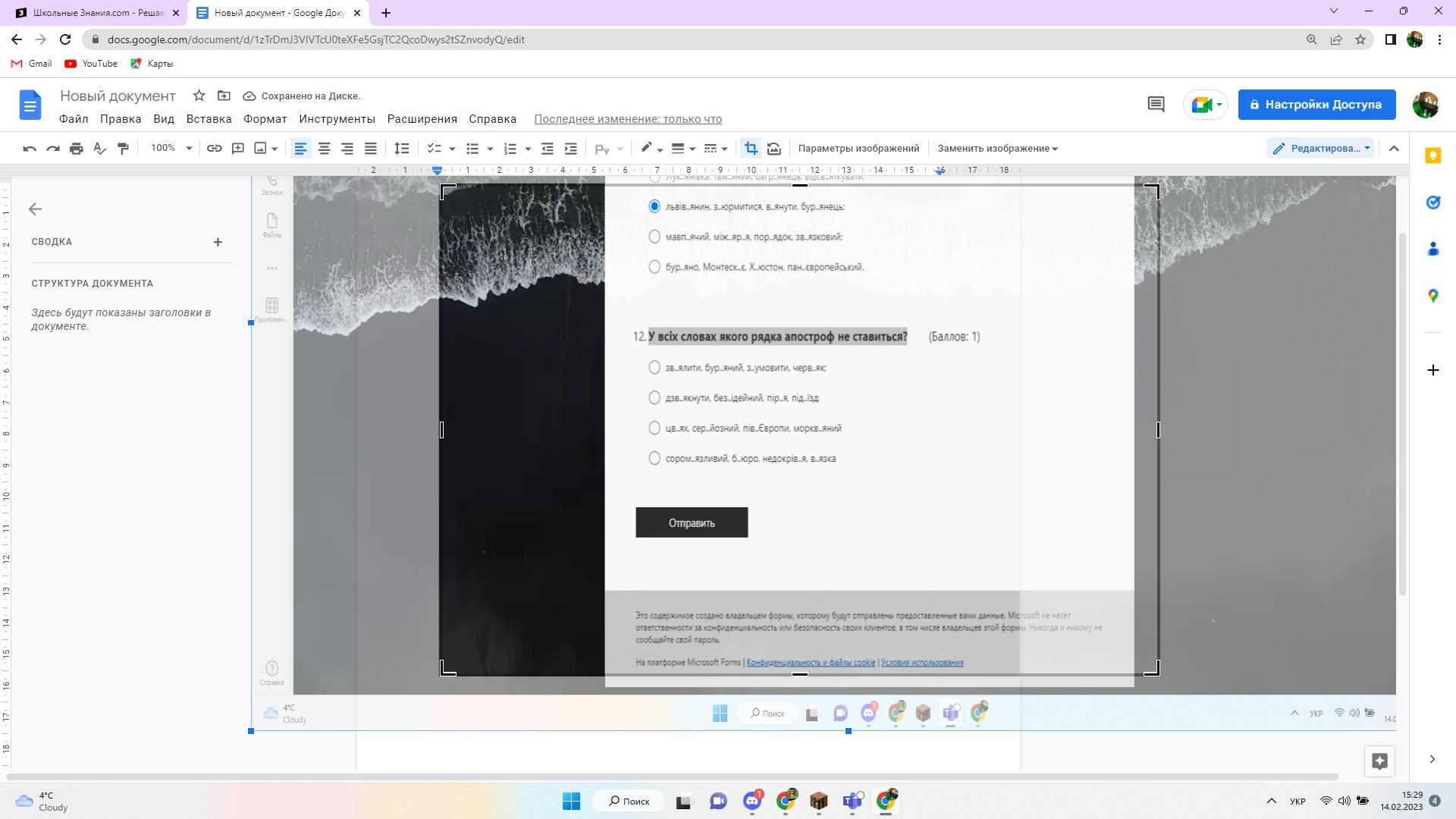The image size is (1456, 819).
Task: Open the Вид menu
Action: click(164, 119)
